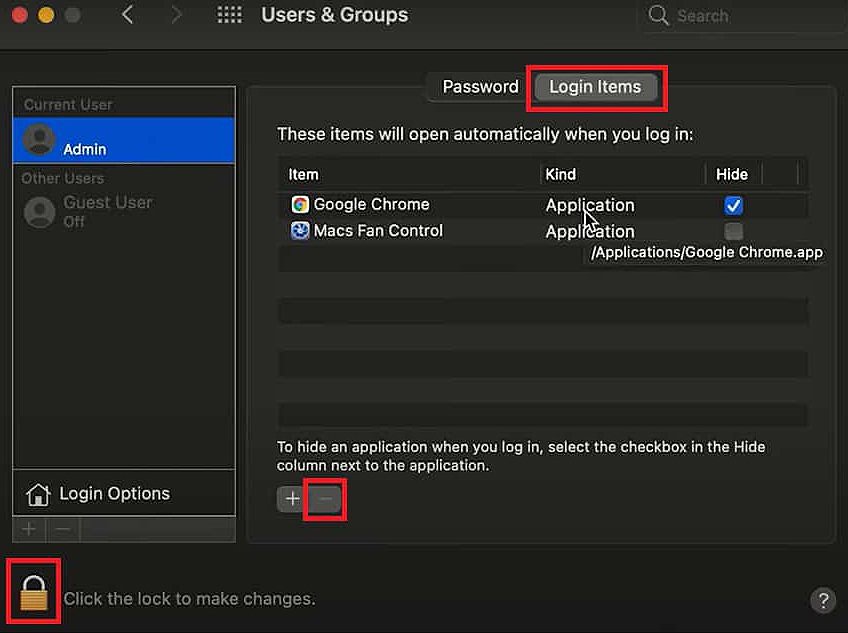848x633 pixels.
Task: Uncheck Hide for Google Chrome
Action: click(x=733, y=205)
